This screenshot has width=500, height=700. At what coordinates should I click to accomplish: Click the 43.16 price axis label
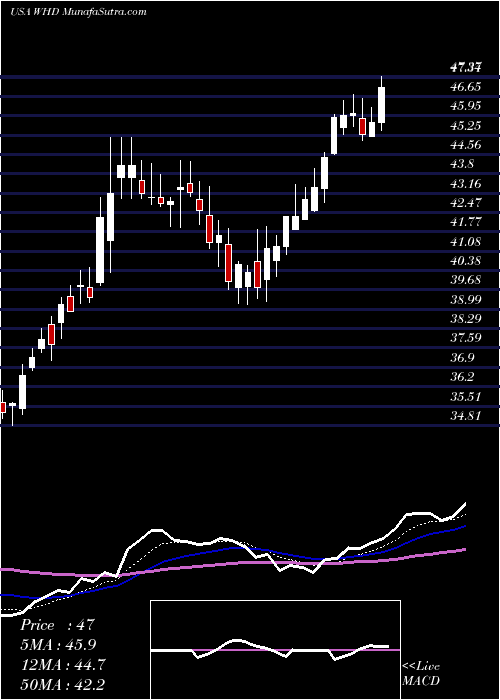point(466,183)
